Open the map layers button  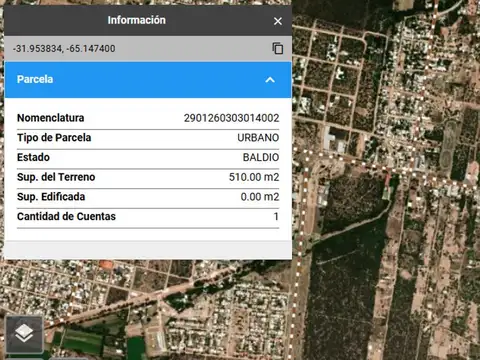(x=24, y=334)
